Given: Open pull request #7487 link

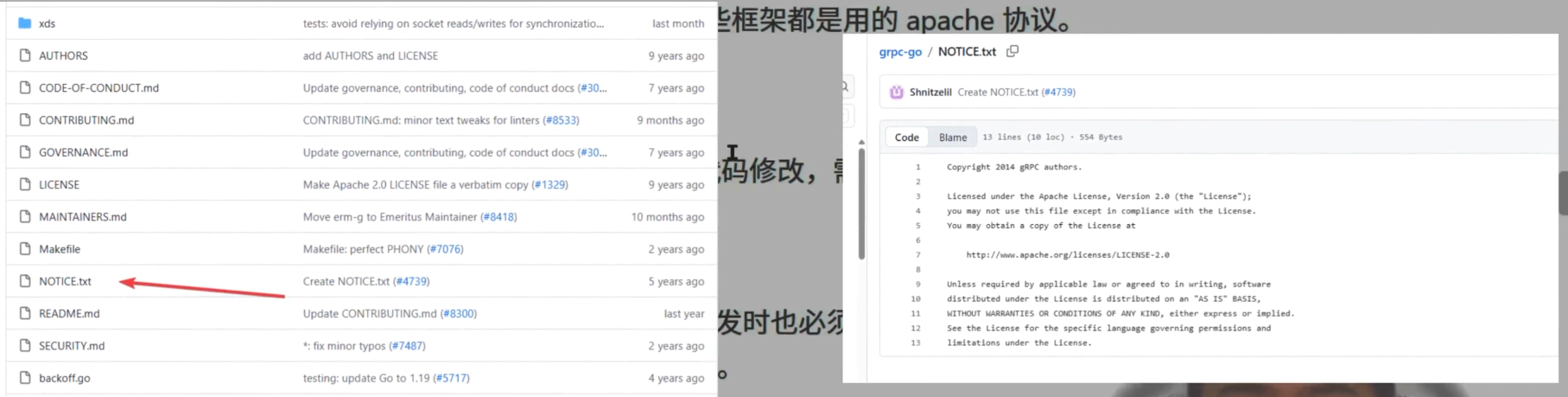Looking at the screenshot, I should [x=407, y=345].
